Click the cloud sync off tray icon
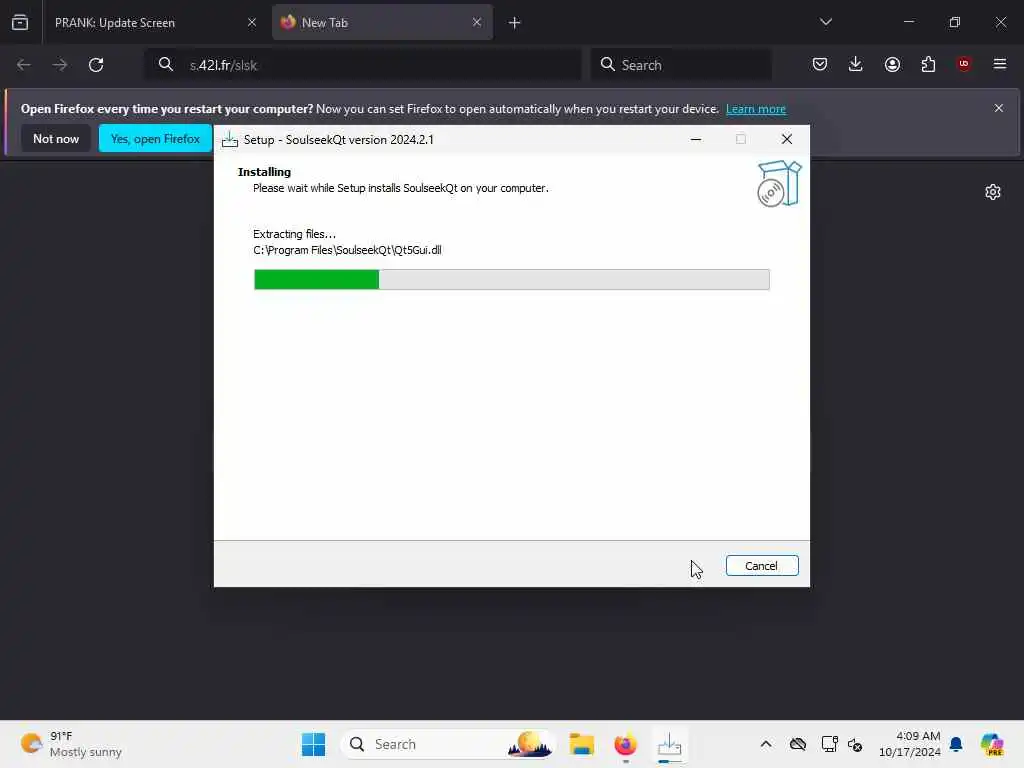Image resolution: width=1024 pixels, height=768 pixels. tap(797, 744)
